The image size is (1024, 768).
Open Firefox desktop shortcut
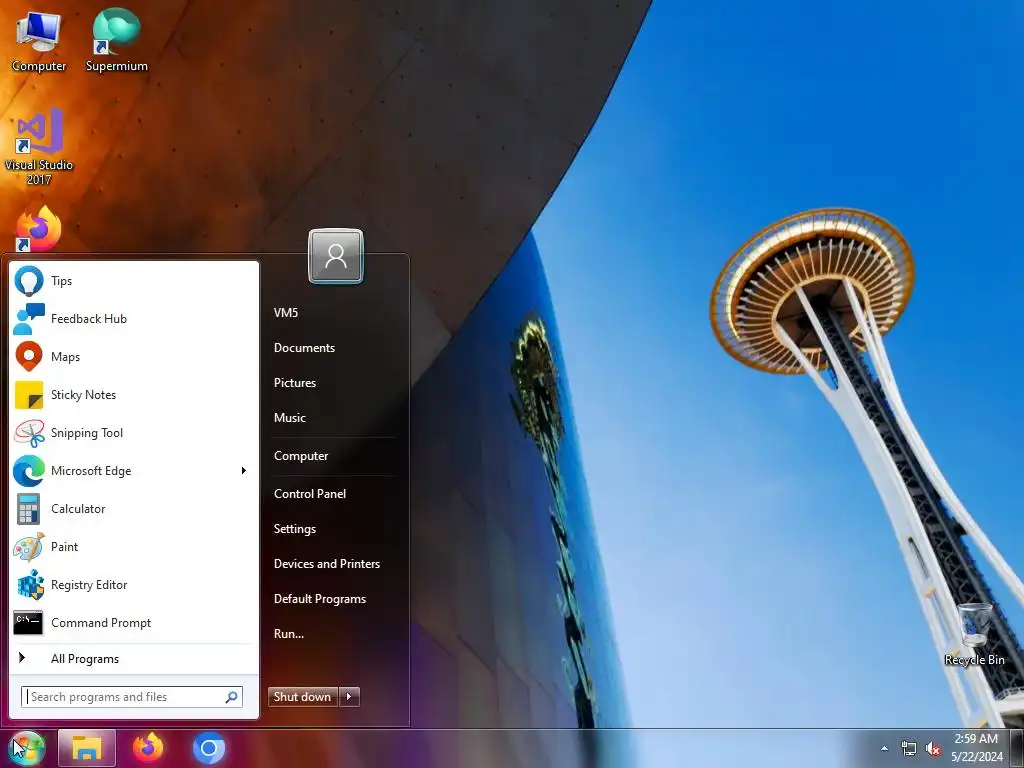click(x=39, y=229)
